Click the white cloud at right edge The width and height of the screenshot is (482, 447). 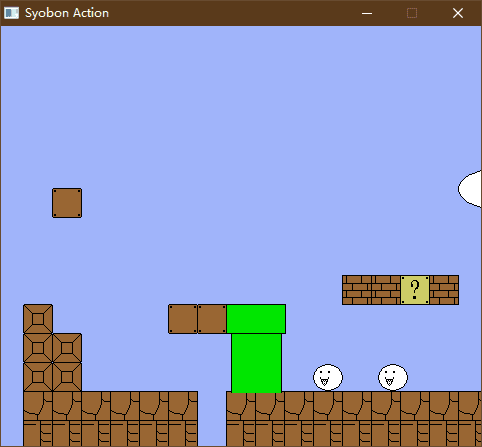pos(470,189)
